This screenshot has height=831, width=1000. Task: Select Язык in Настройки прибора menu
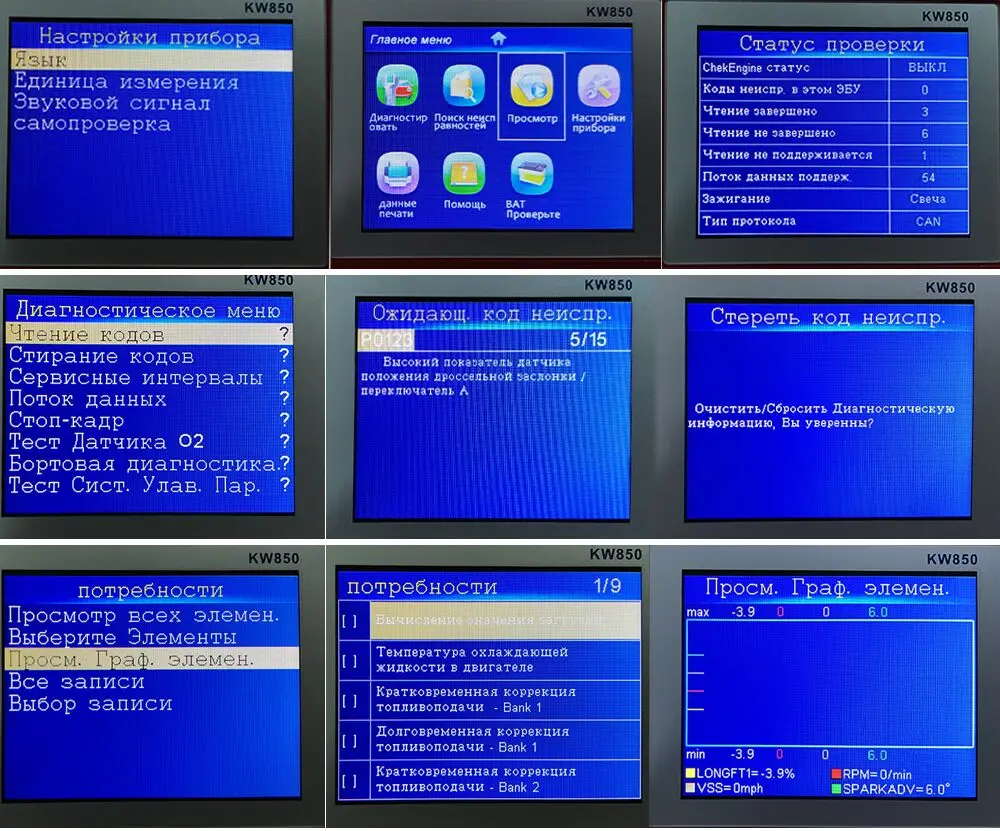coord(152,60)
